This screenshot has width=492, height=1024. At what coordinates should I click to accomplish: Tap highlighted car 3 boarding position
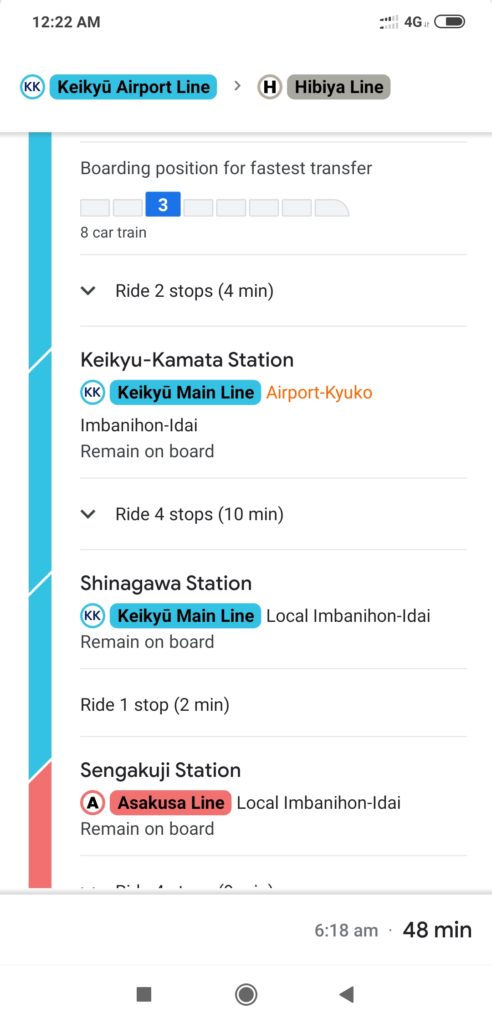[163, 205]
